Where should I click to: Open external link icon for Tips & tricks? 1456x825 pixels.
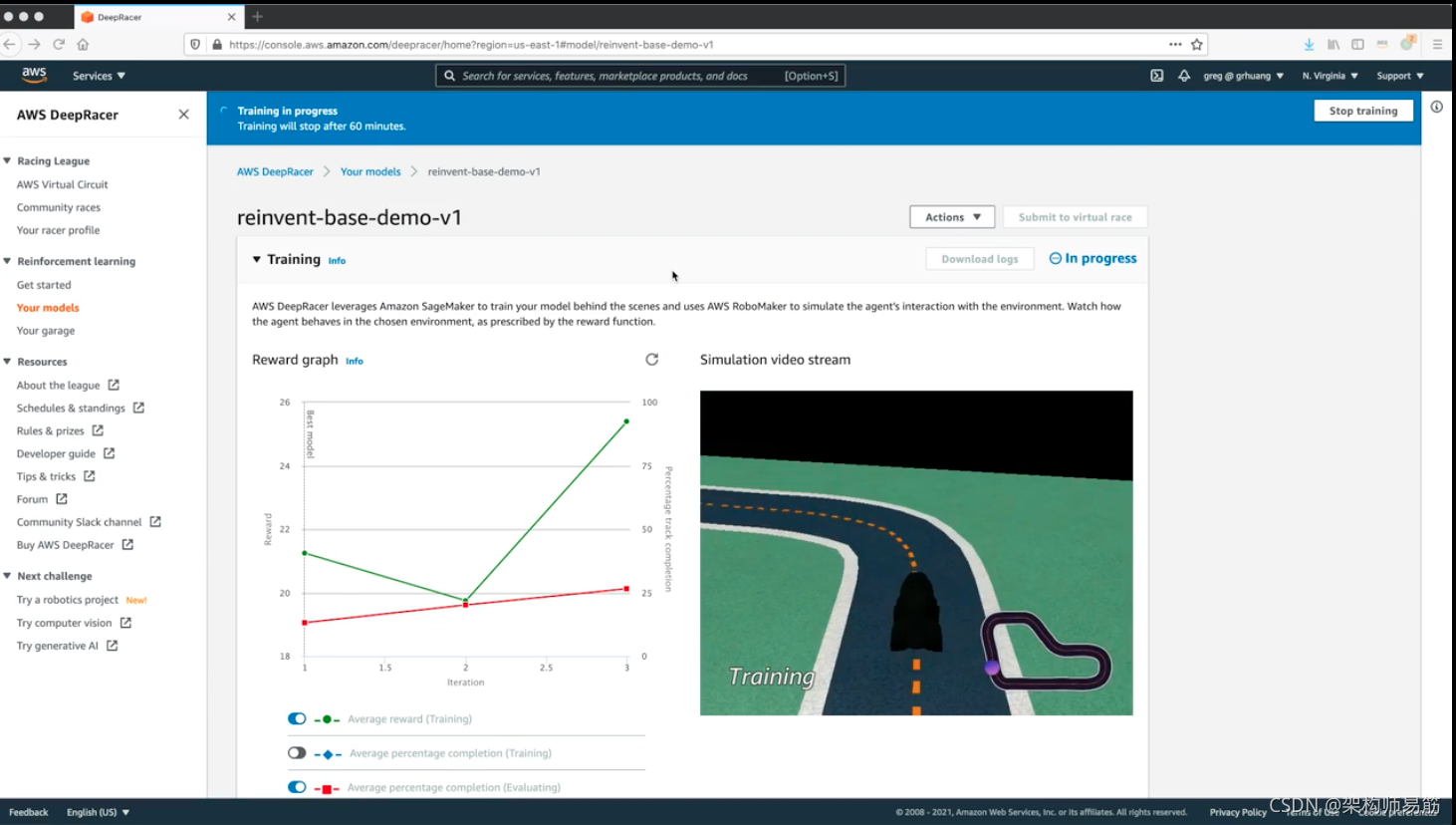90,476
